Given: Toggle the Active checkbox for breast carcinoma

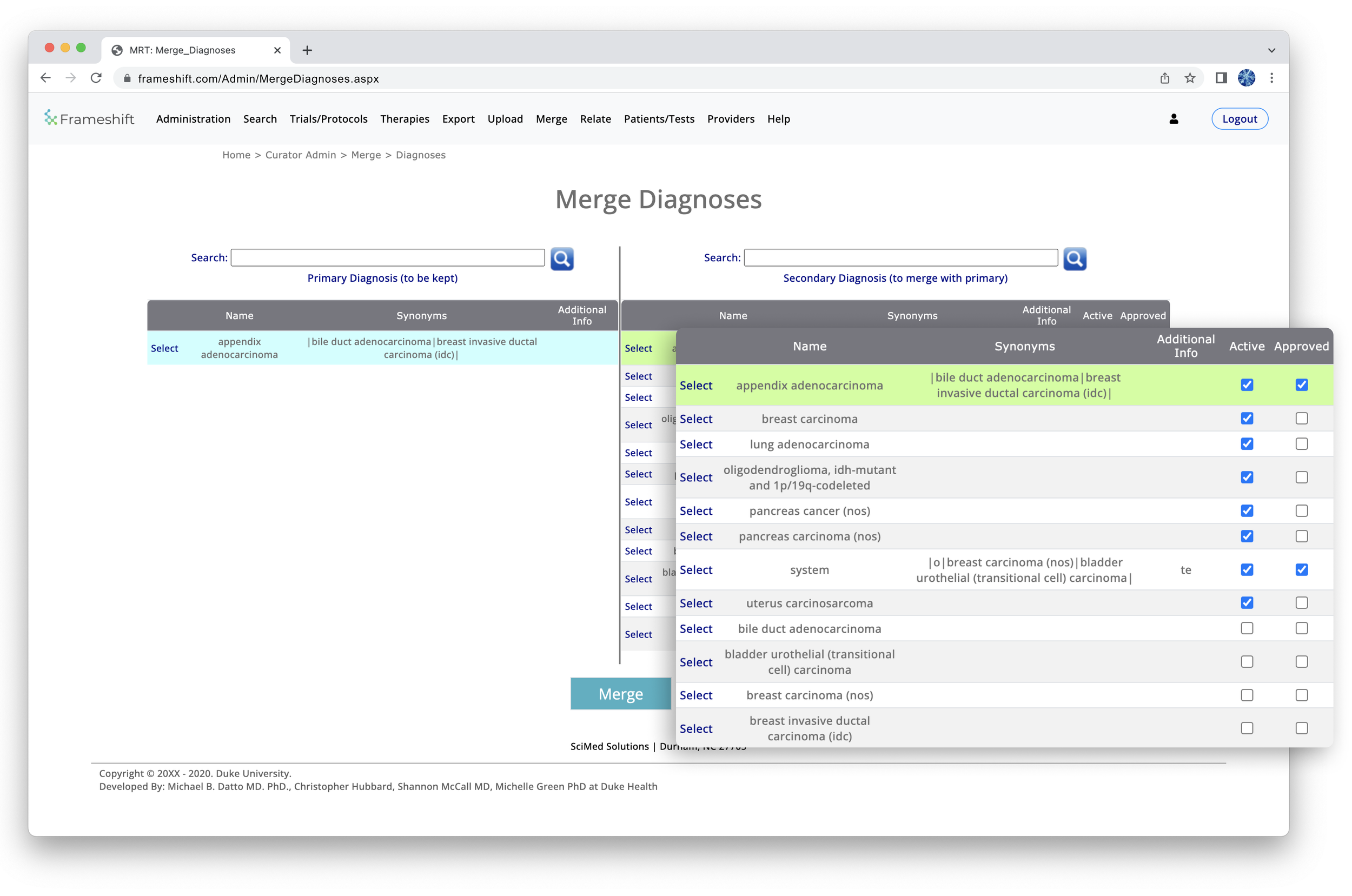Looking at the screenshot, I should click(x=1247, y=419).
